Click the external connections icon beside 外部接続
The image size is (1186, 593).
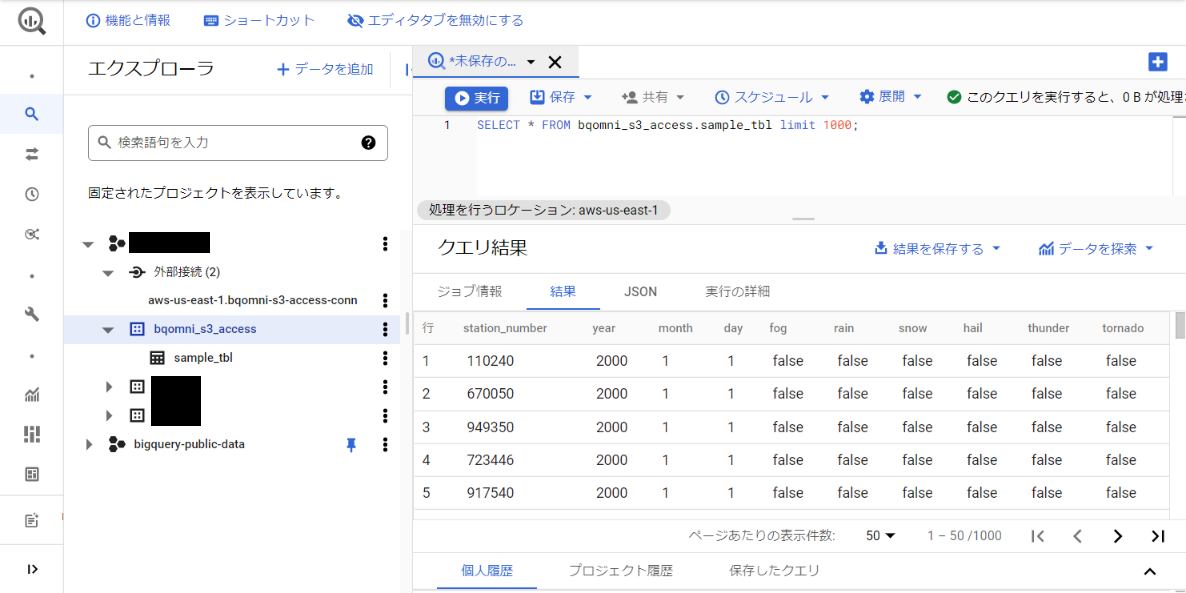click(136, 272)
